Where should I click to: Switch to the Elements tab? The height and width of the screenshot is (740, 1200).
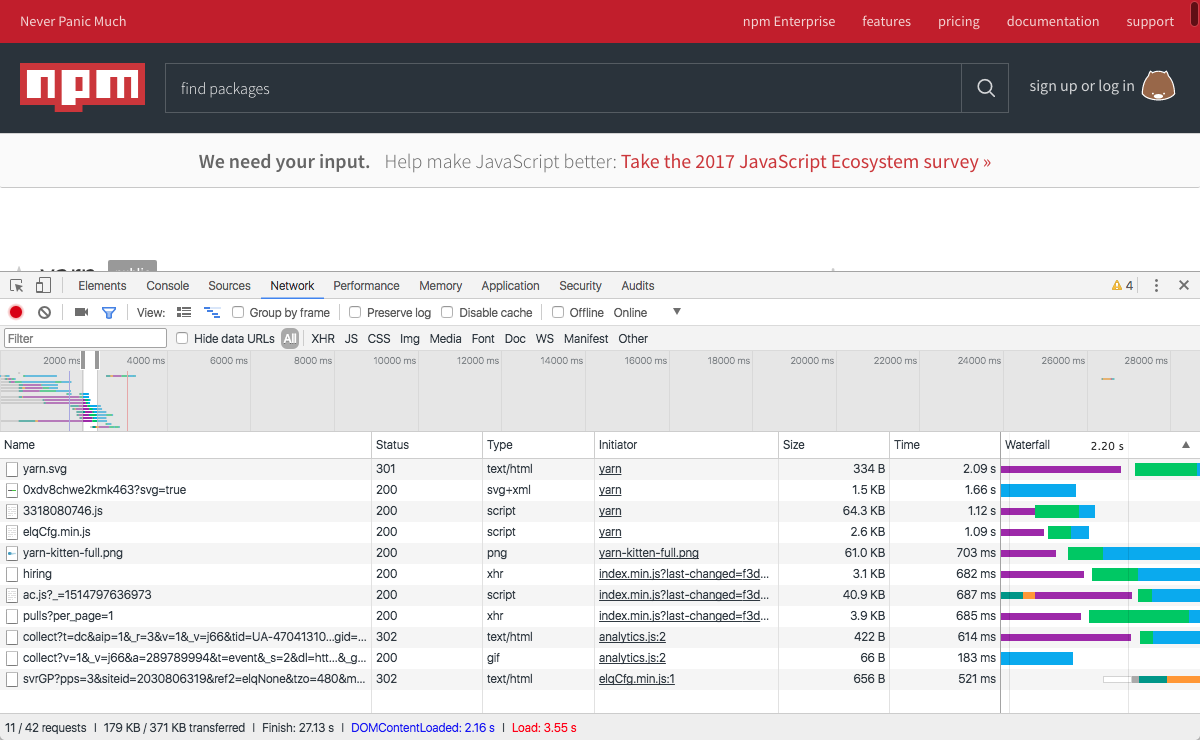coord(102,286)
